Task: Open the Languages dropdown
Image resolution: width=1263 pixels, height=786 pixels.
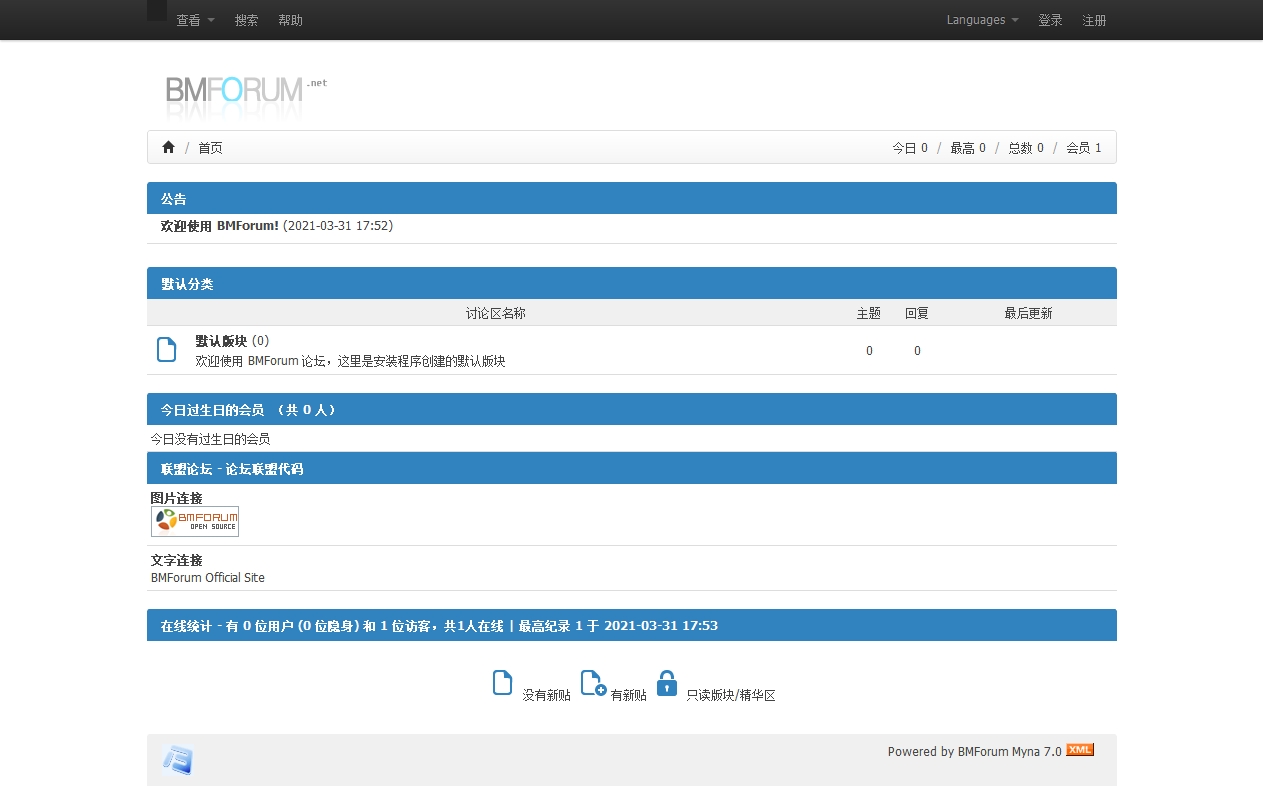Action: 983,20
